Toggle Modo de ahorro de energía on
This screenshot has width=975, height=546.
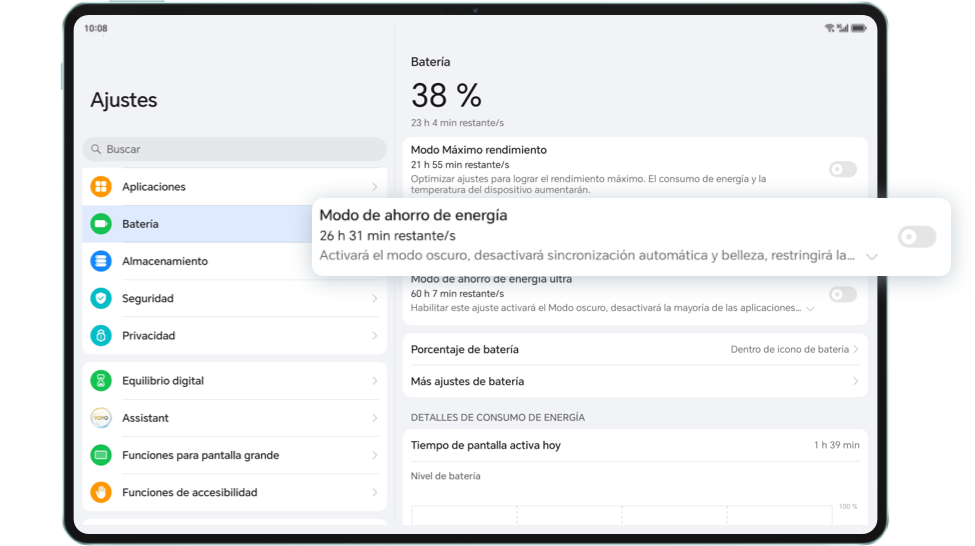[x=917, y=237]
